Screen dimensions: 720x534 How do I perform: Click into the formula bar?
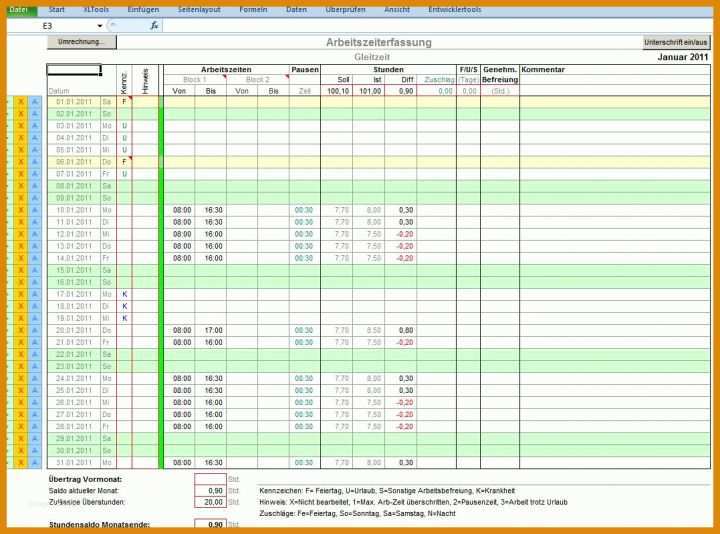click(x=436, y=26)
